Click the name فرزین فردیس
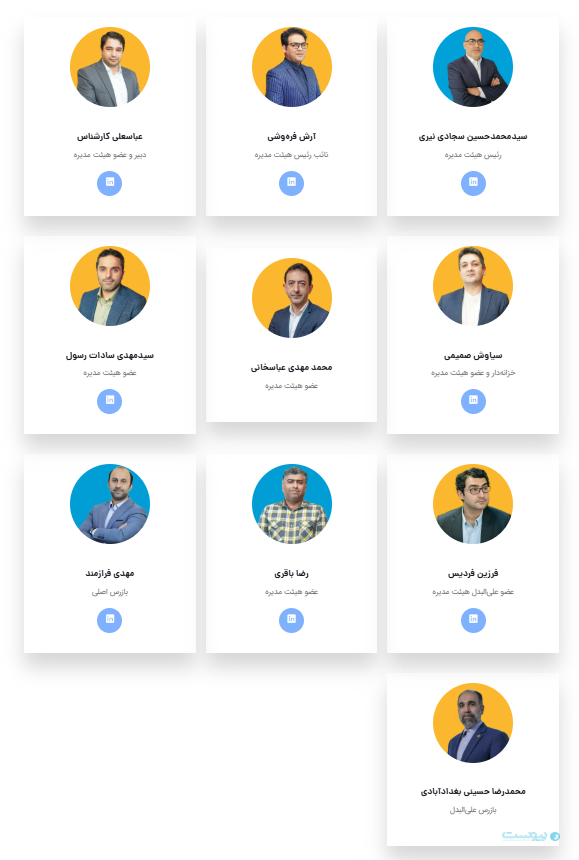The width and height of the screenshot is (579, 860). (x=473, y=574)
